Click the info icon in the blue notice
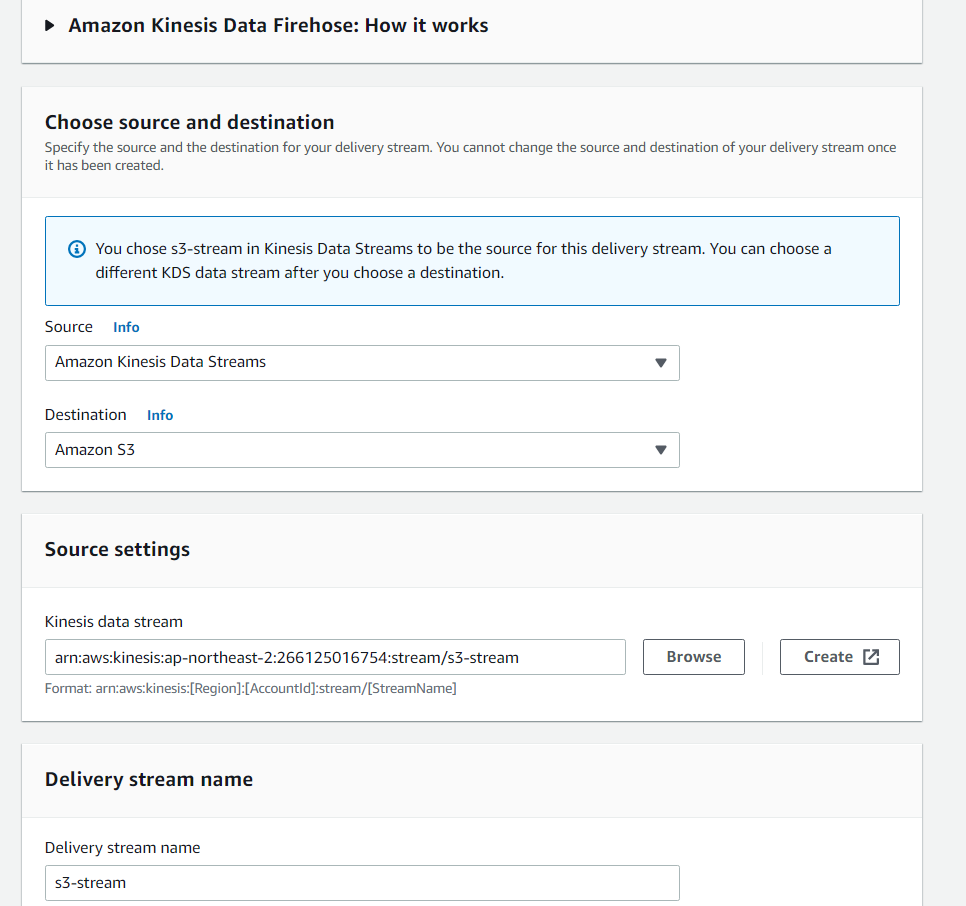The image size is (966, 906). [x=76, y=249]
